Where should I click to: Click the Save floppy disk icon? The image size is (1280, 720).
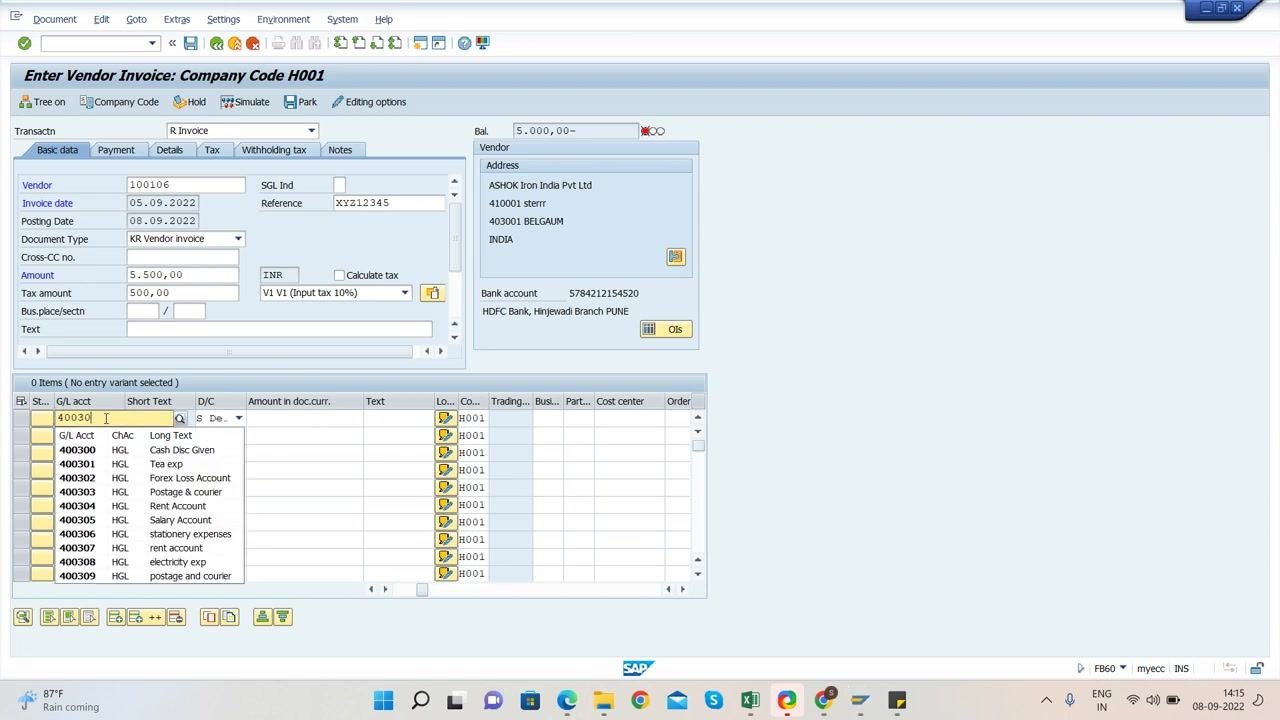point(190,43)
